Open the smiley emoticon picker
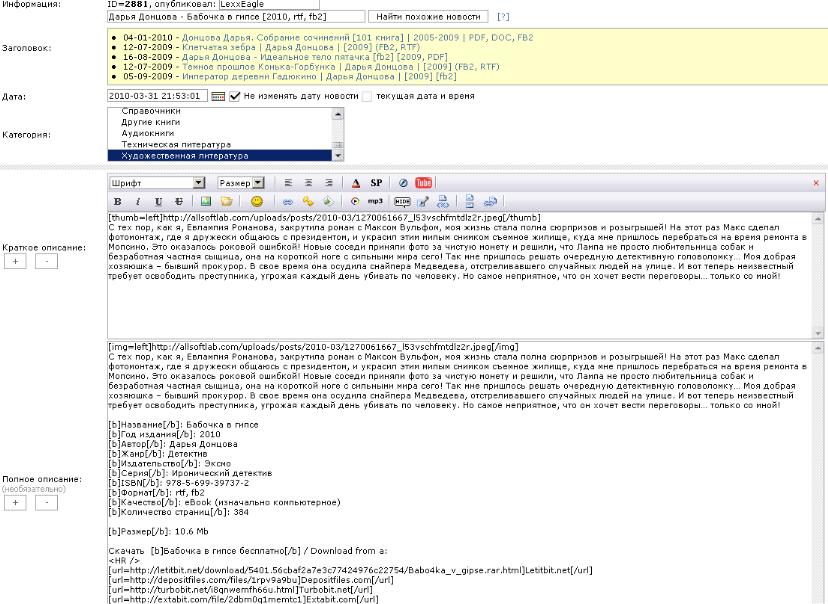 point(257,201)
